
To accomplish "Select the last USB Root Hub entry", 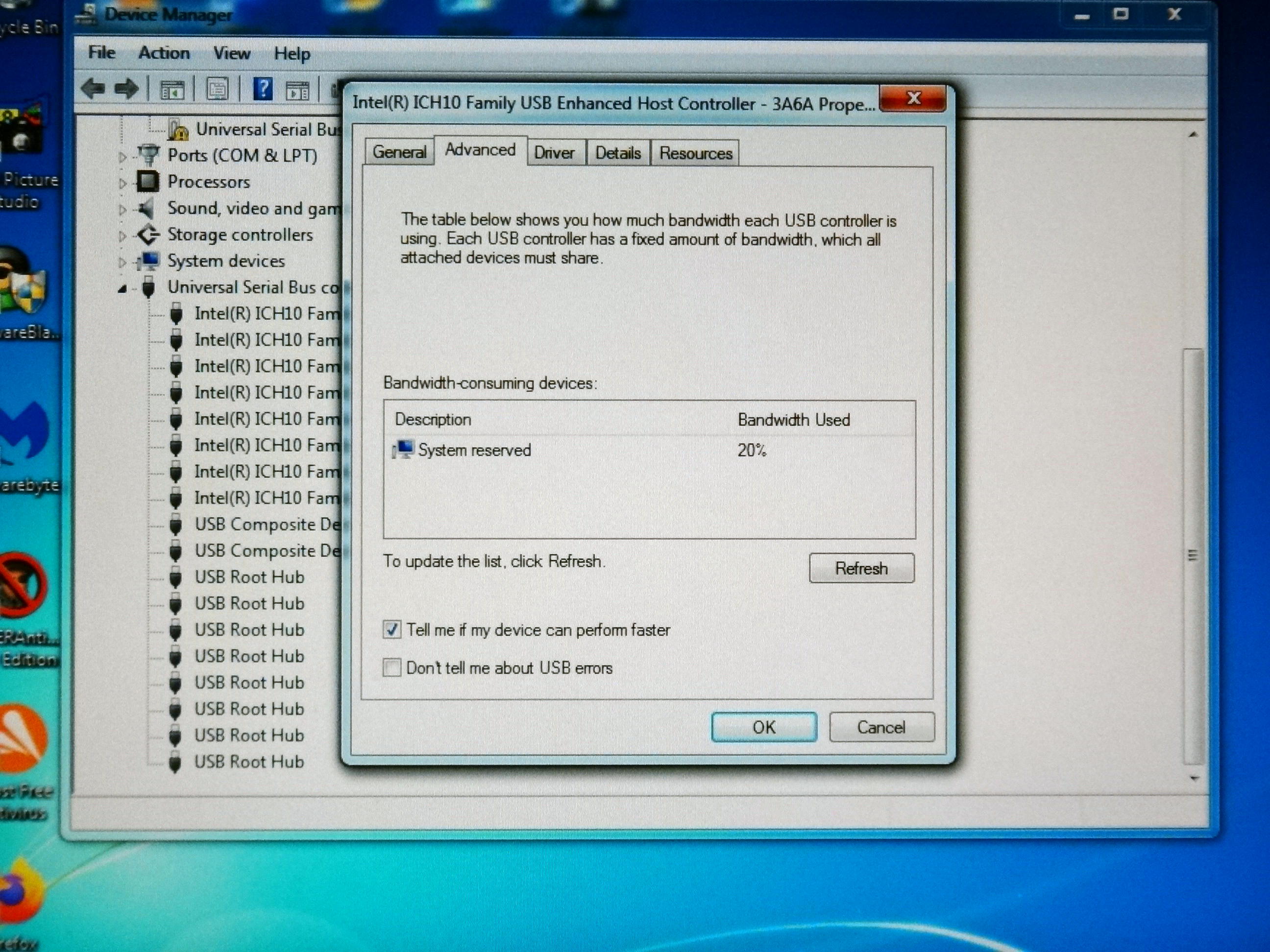I will point(249,762).
